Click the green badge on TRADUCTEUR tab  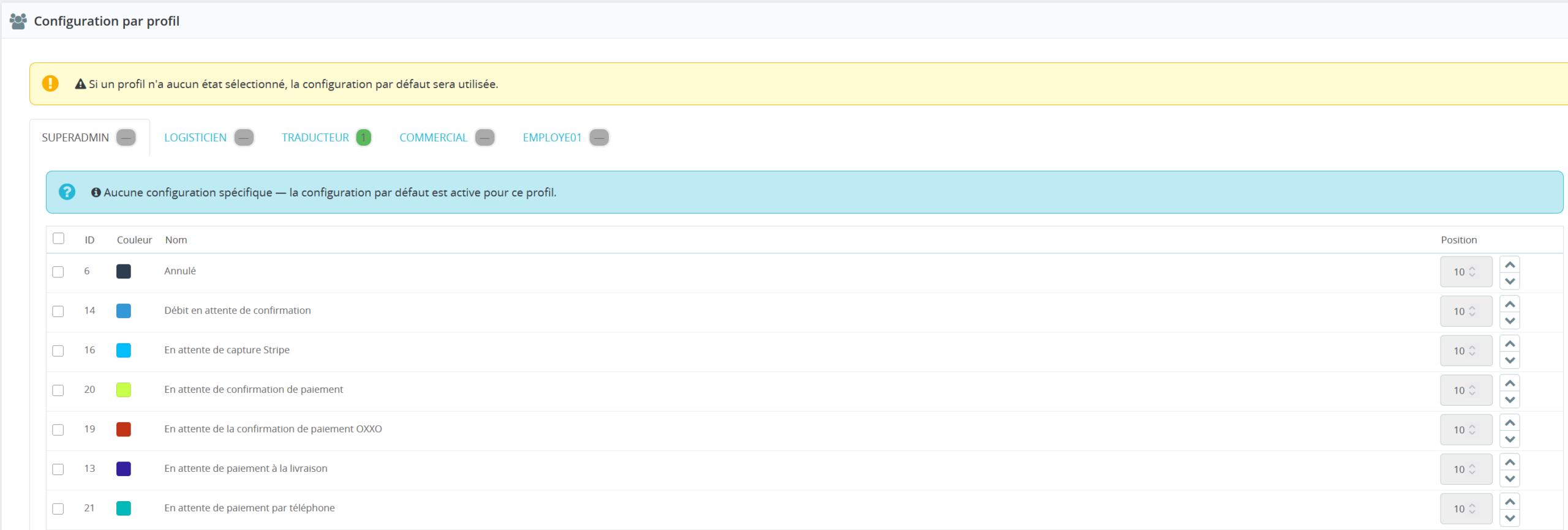tap(363, 138)
